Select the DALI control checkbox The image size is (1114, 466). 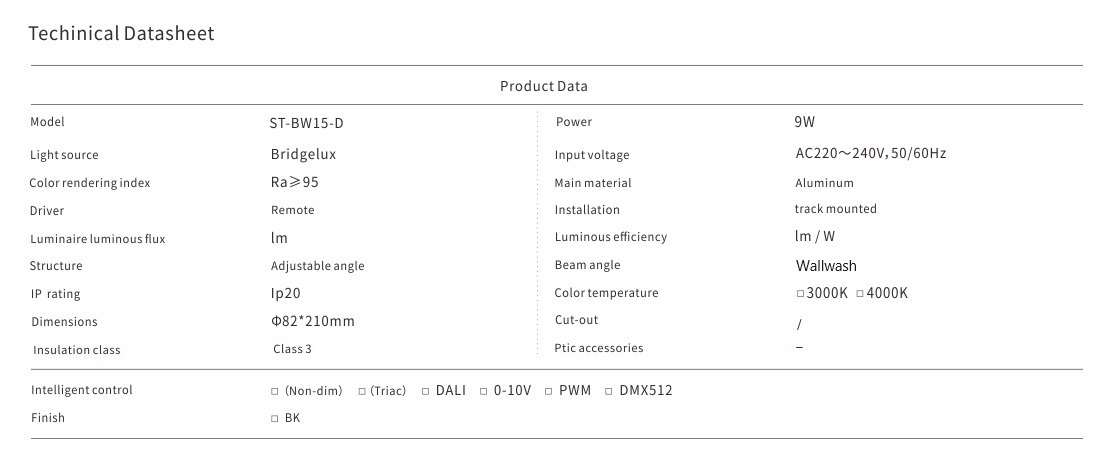click(x=426, y=391)
